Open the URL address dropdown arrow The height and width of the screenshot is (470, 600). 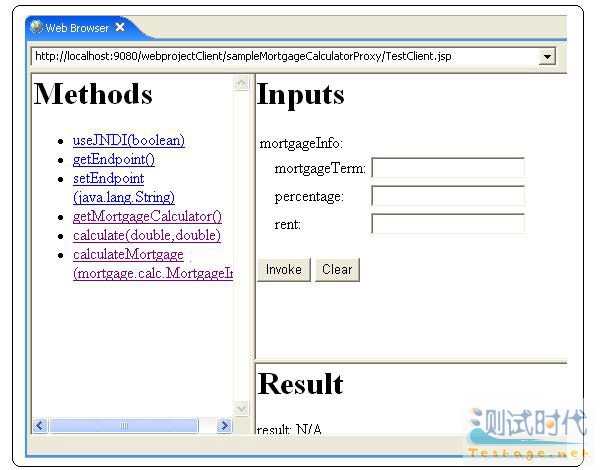546,57
